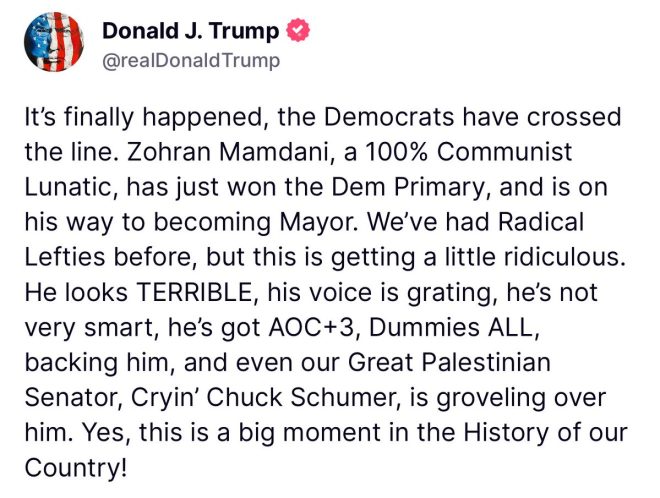Click the words "Dummies ALL"
Screen dimensions: 660x498
(x=451, y=328)
